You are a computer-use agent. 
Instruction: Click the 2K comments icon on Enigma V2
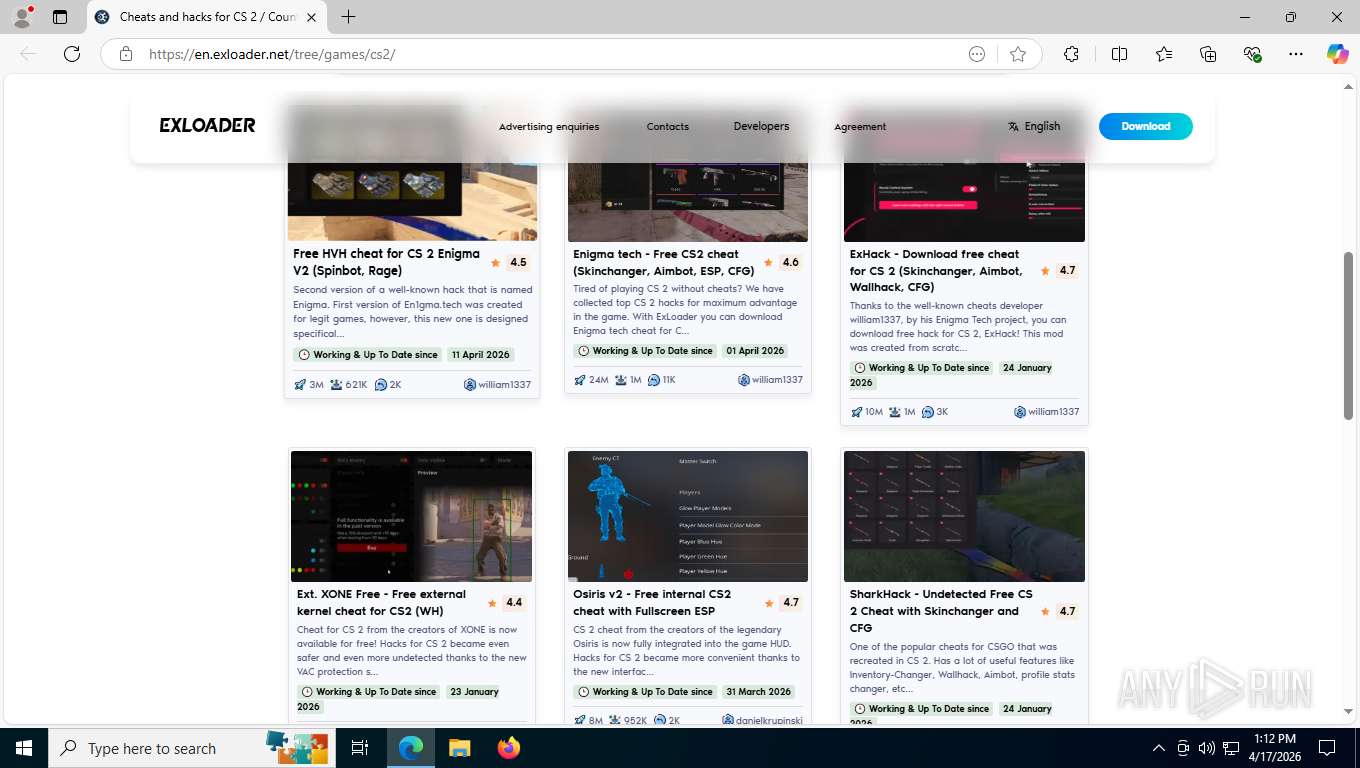381,385
